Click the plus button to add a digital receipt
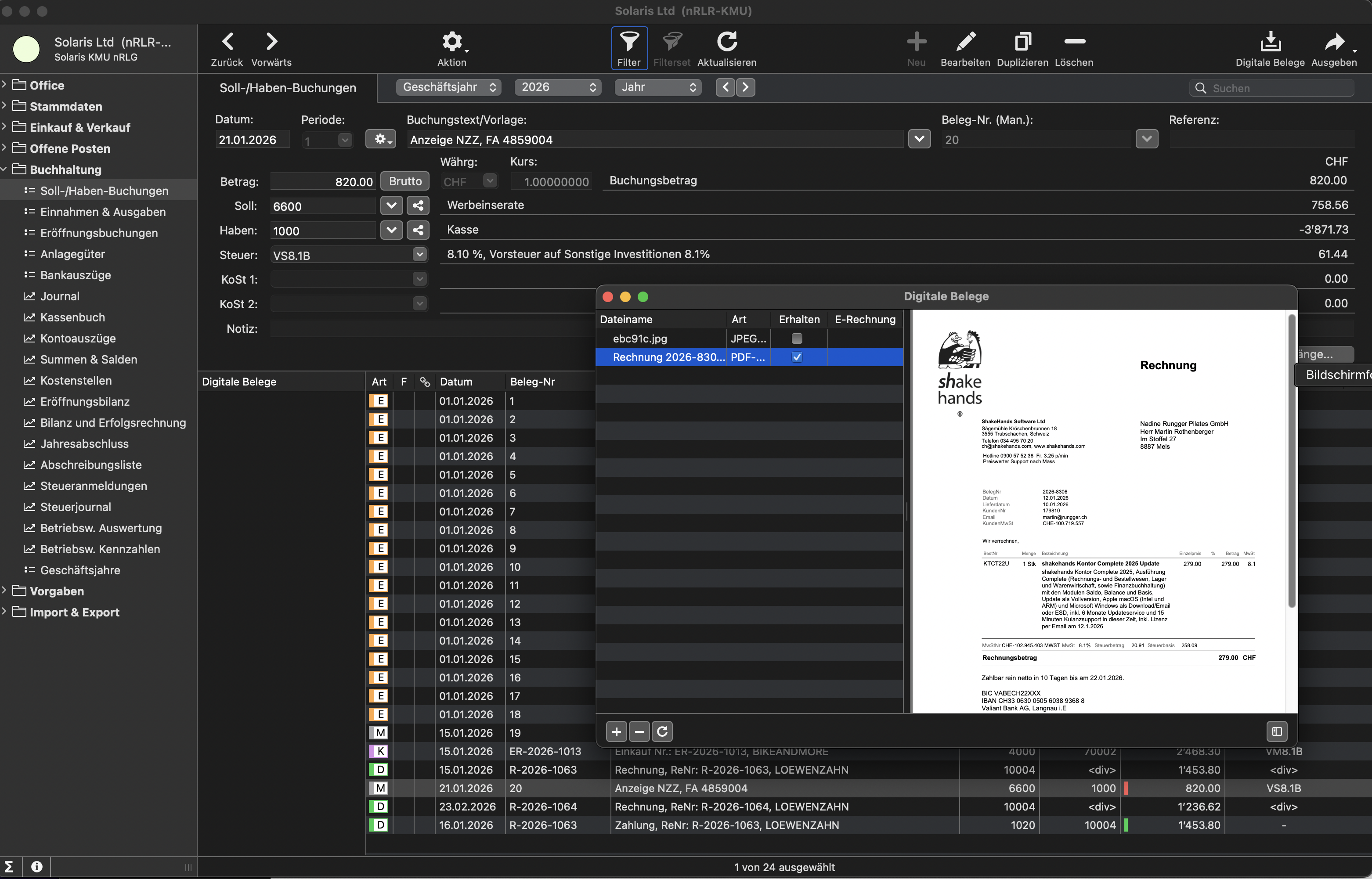This screenshot has width=1372, height=879. (x=616, y=731)
